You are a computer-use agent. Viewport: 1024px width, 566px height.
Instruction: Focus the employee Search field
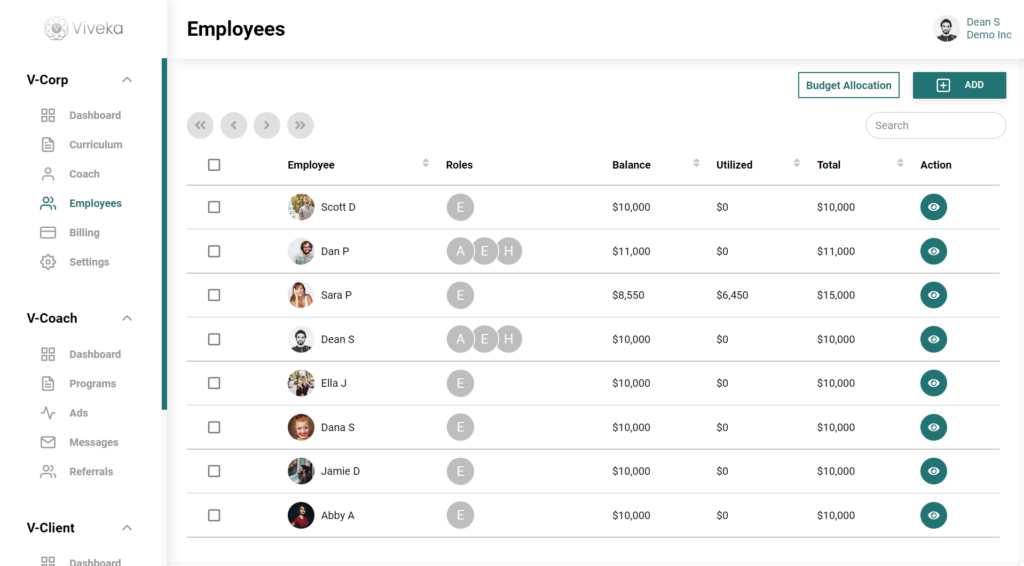936,125
